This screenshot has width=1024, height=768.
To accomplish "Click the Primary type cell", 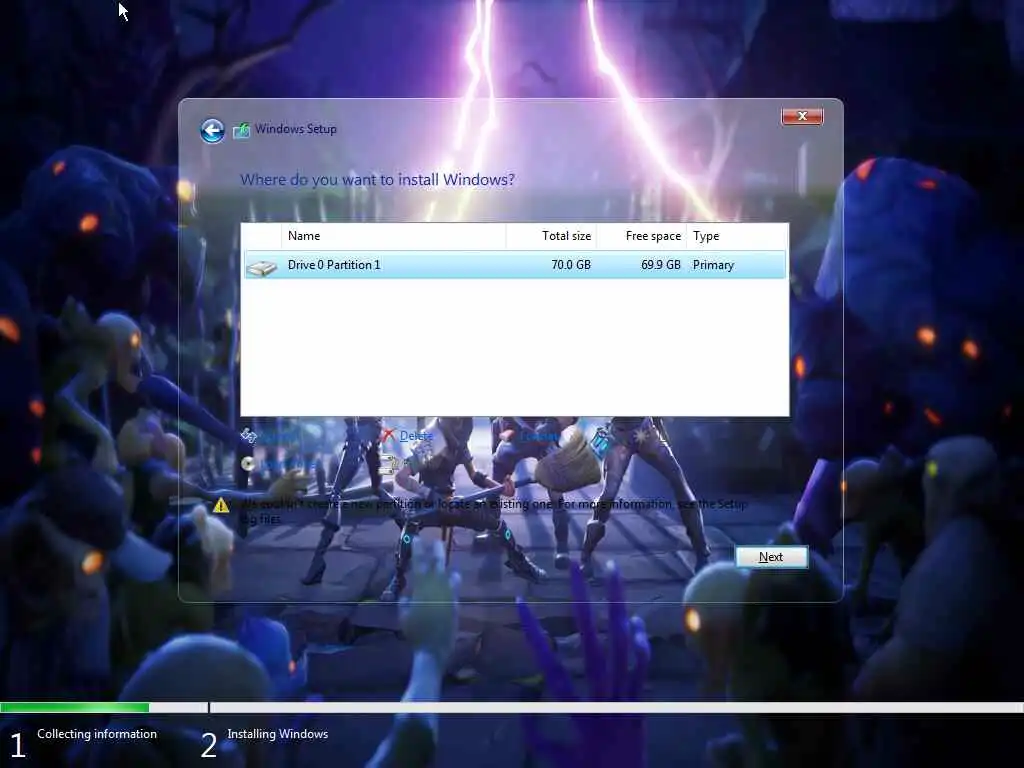I will tap(713, 264).
